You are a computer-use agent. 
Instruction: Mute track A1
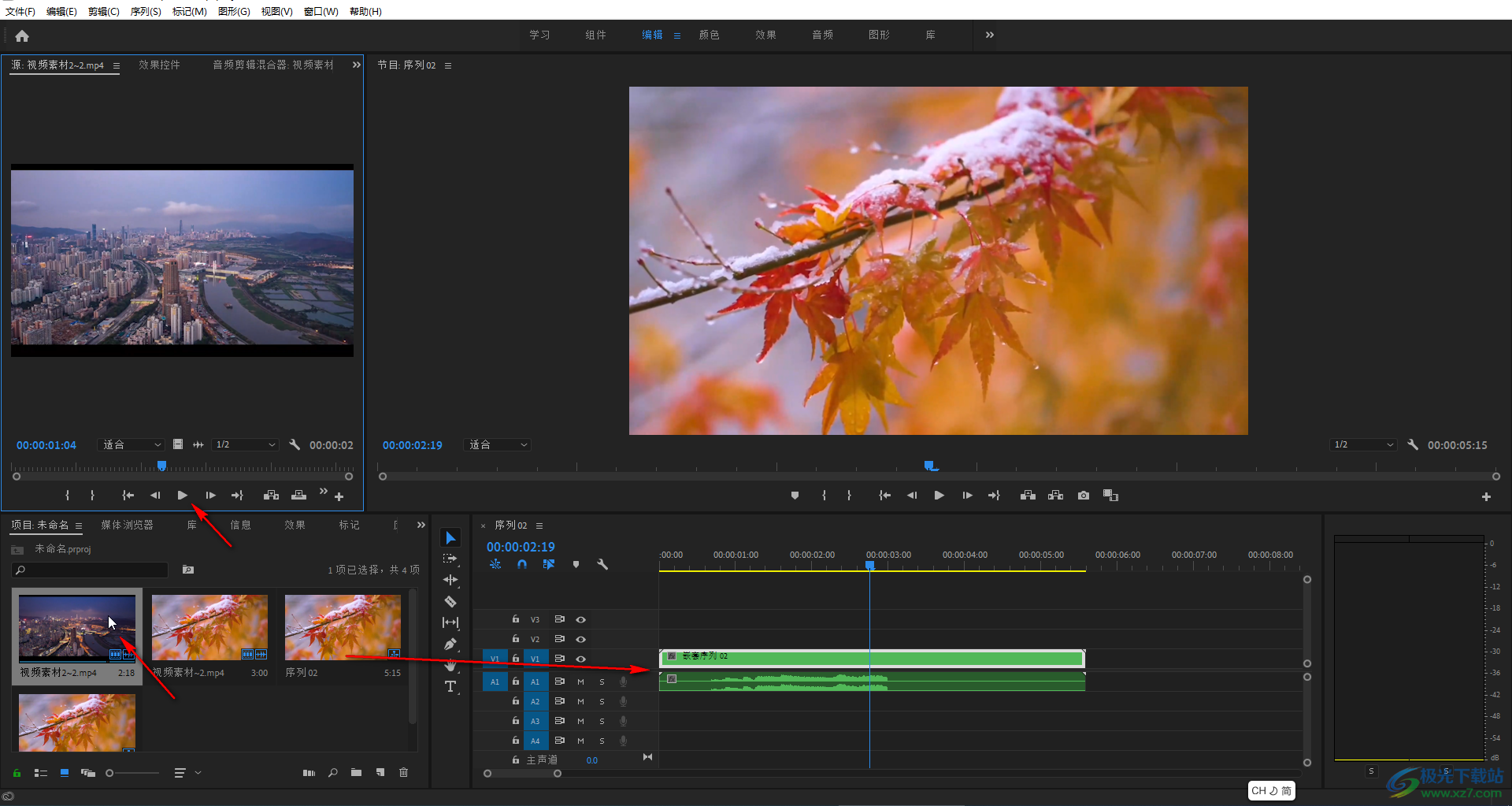pos(580,682)
